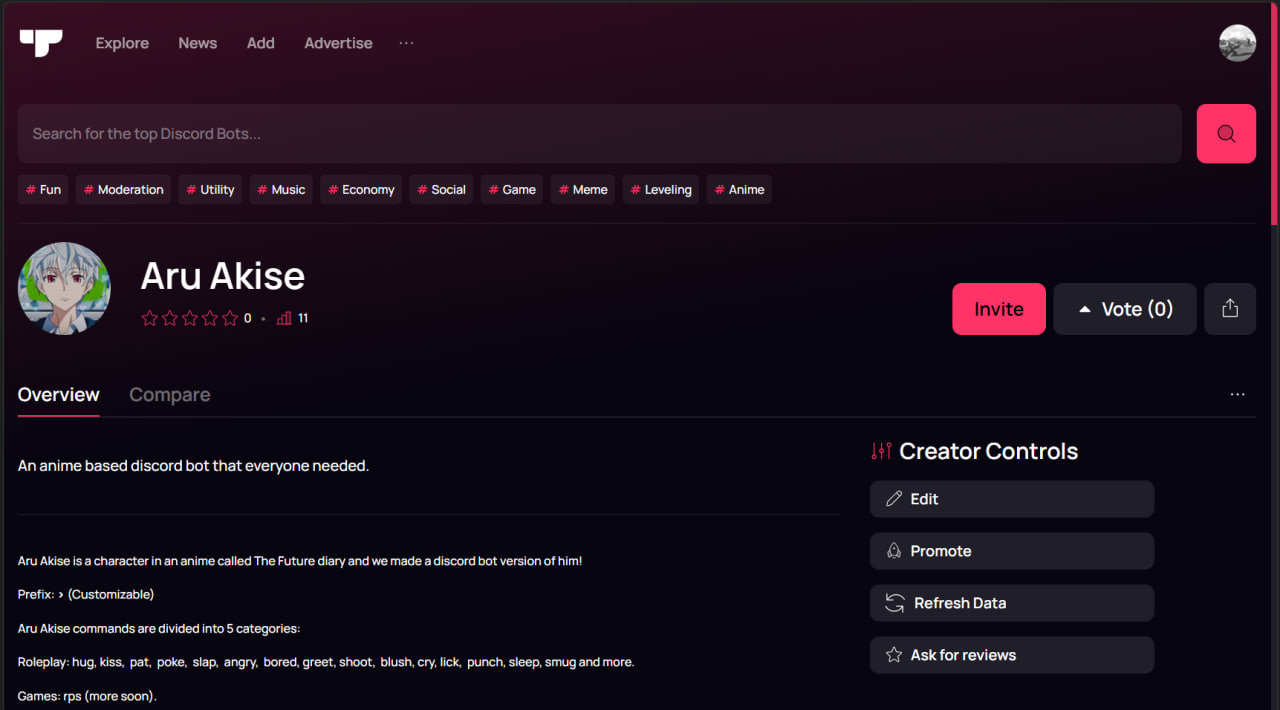Click the Promote rocket icon
Image resolution: width=1280 pixels, height=710 pixels.
894,551
